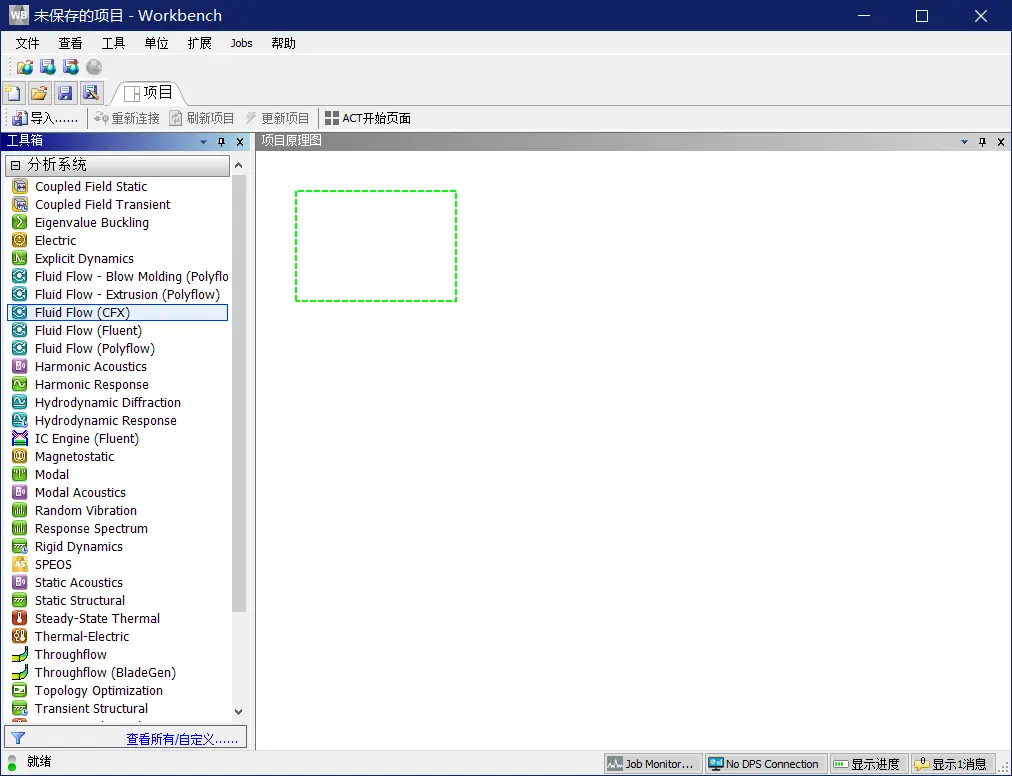1012x776 pixels.
Task: Select Response Spectrum in the toolbox
Action: pyautogui.click(x=119, y=529)
